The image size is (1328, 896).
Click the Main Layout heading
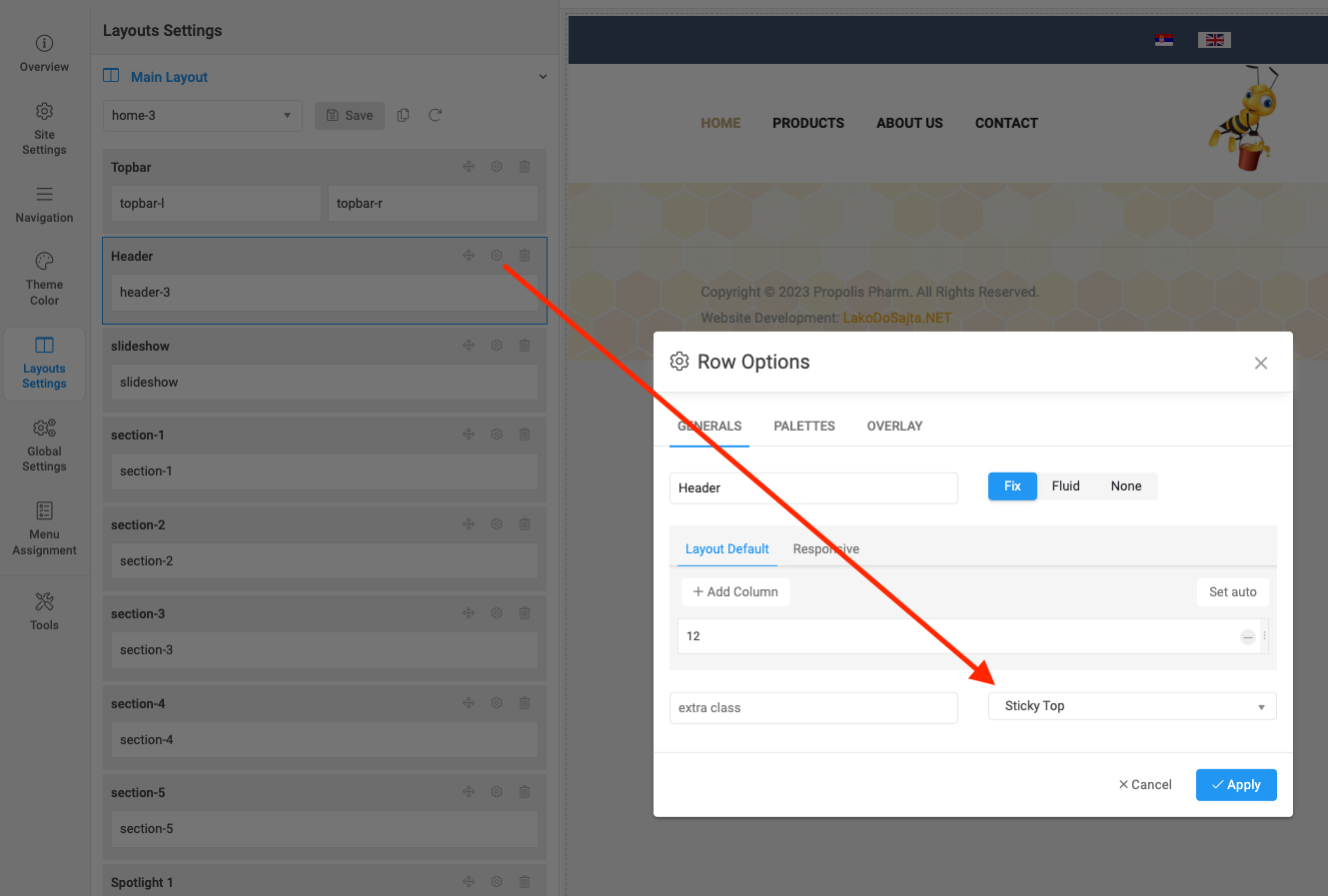[x=169, y=77]
